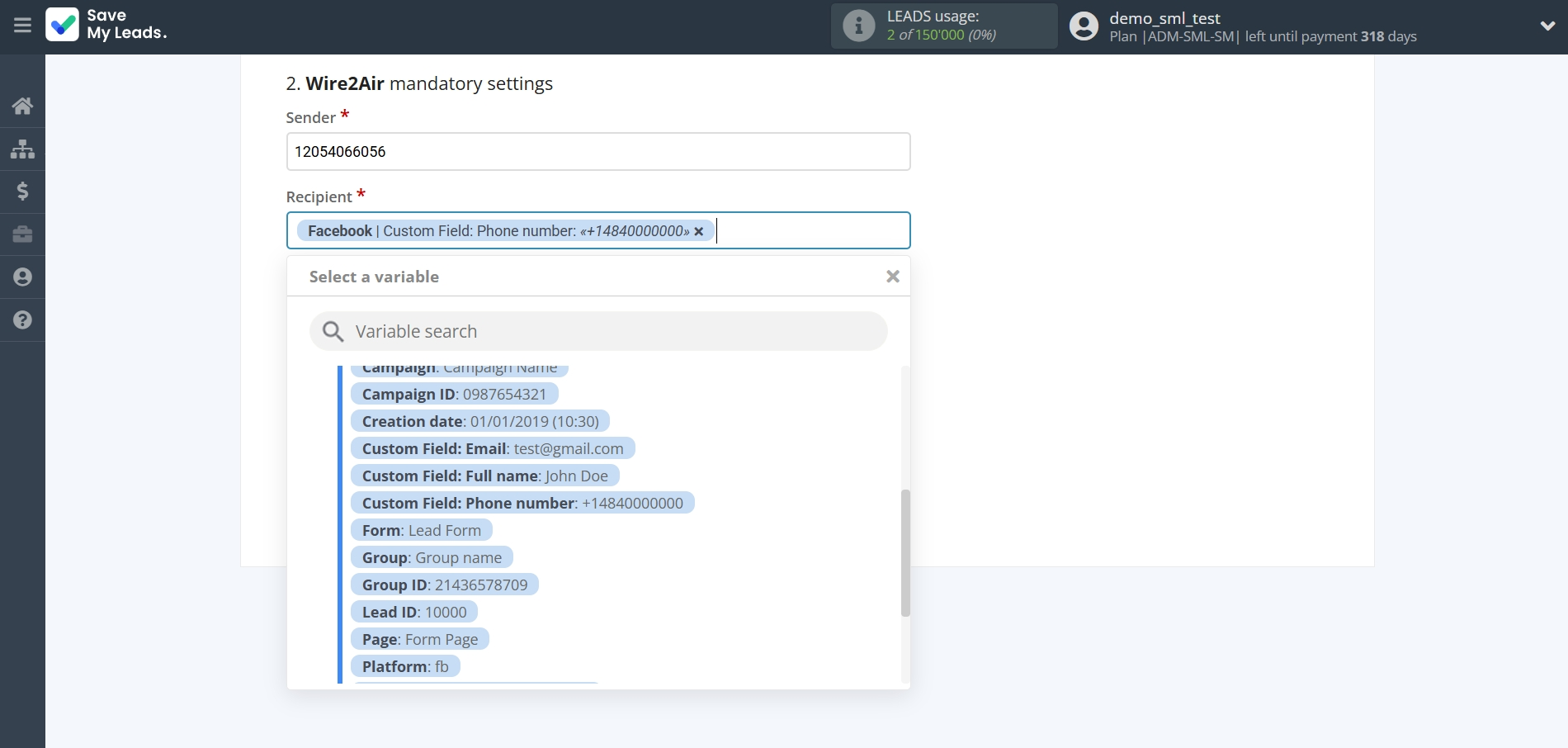
Task: Open the payments dollar sidebar icon
Action: click(22, 192)
